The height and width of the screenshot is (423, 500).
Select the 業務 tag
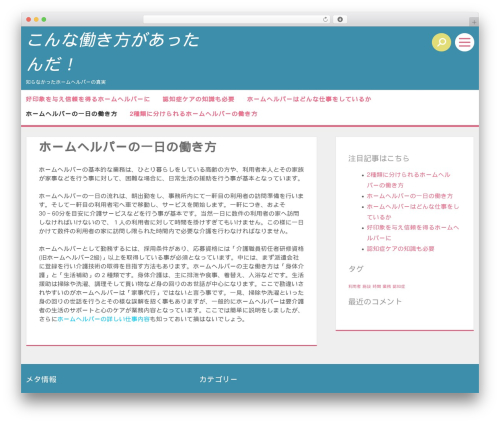[387, 286]
